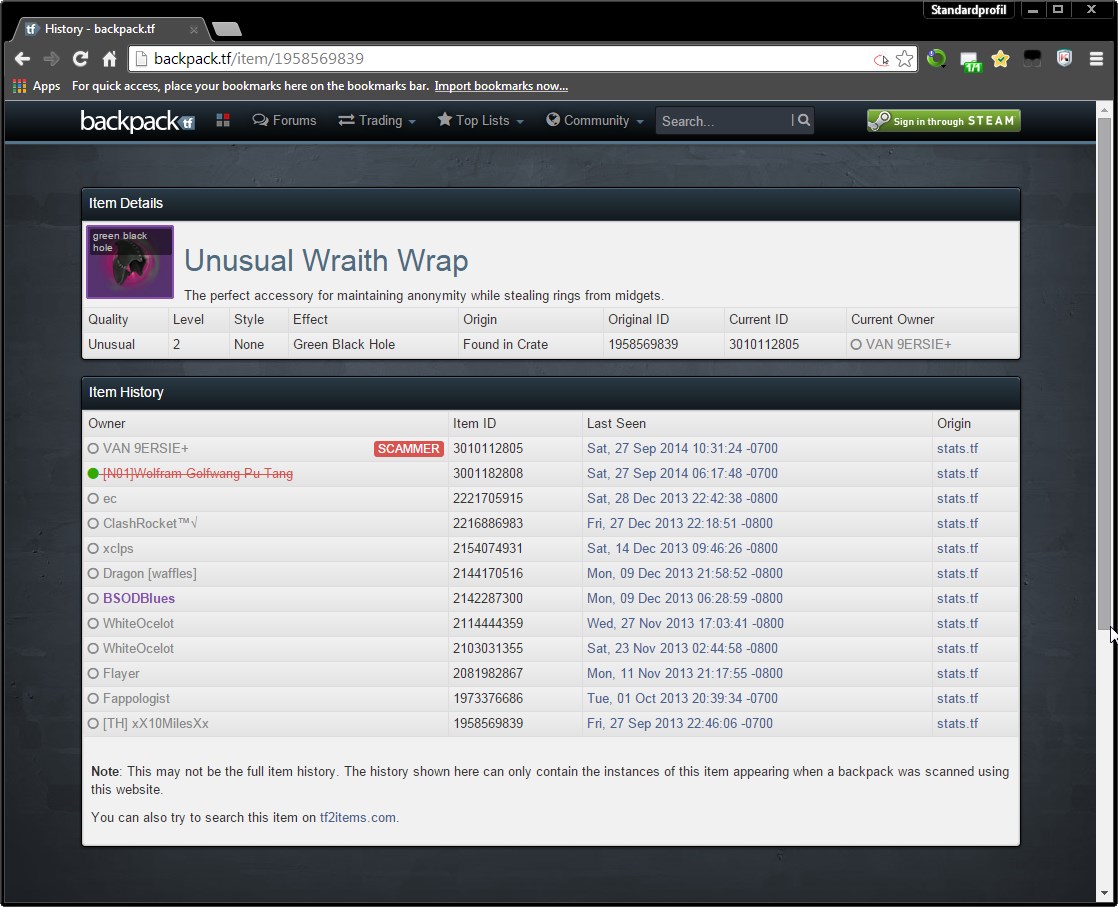The height and width of the screenshot is (907, 1118).
Task: Open the Forums menu item
Action: [284, 121]
